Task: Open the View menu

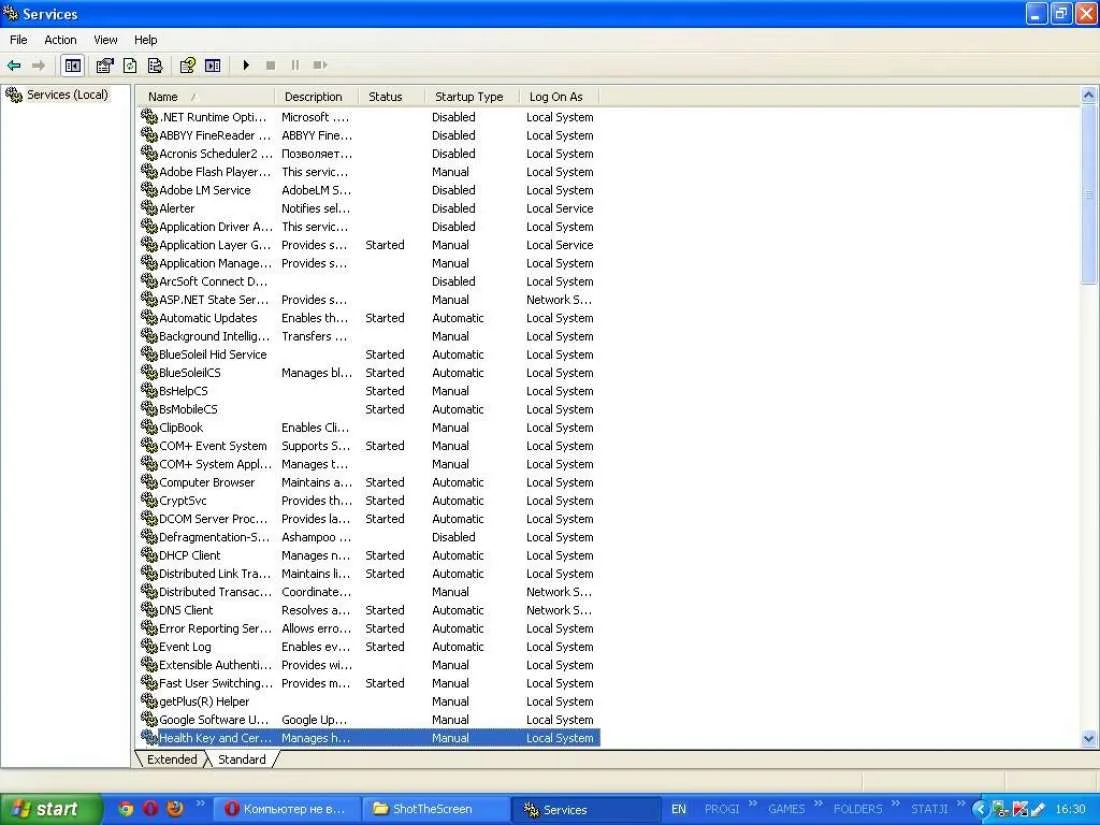Action: pos(105,40)
